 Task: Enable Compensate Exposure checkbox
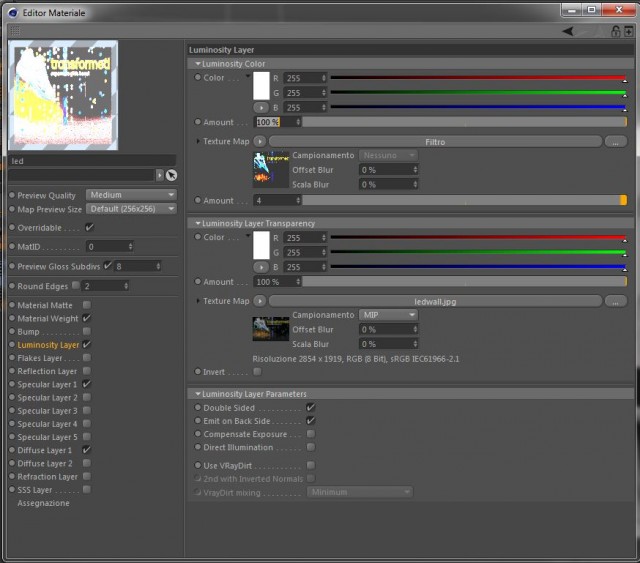pyautogui.click(x=311, y=434)
